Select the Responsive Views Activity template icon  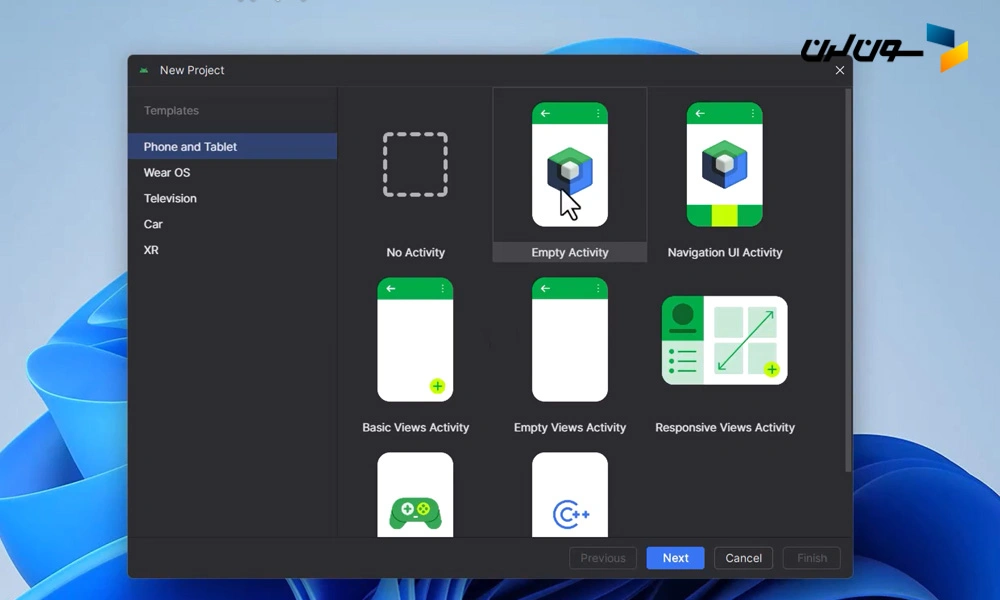(724, 340)
